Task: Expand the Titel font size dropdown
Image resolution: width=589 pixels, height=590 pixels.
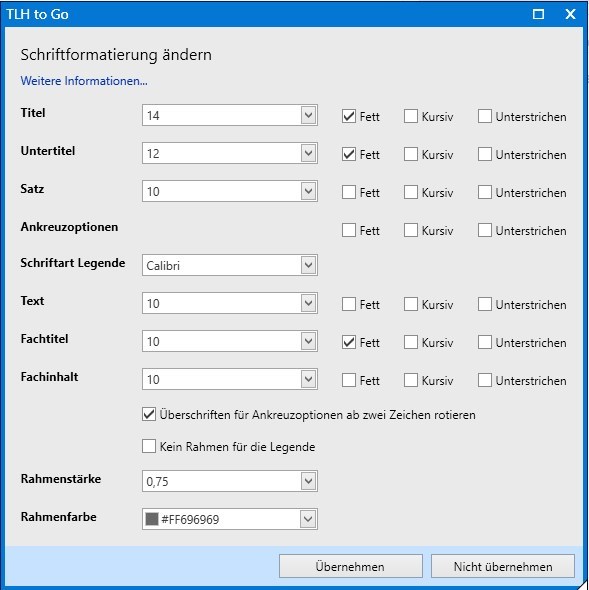Action: coord(308,115)
